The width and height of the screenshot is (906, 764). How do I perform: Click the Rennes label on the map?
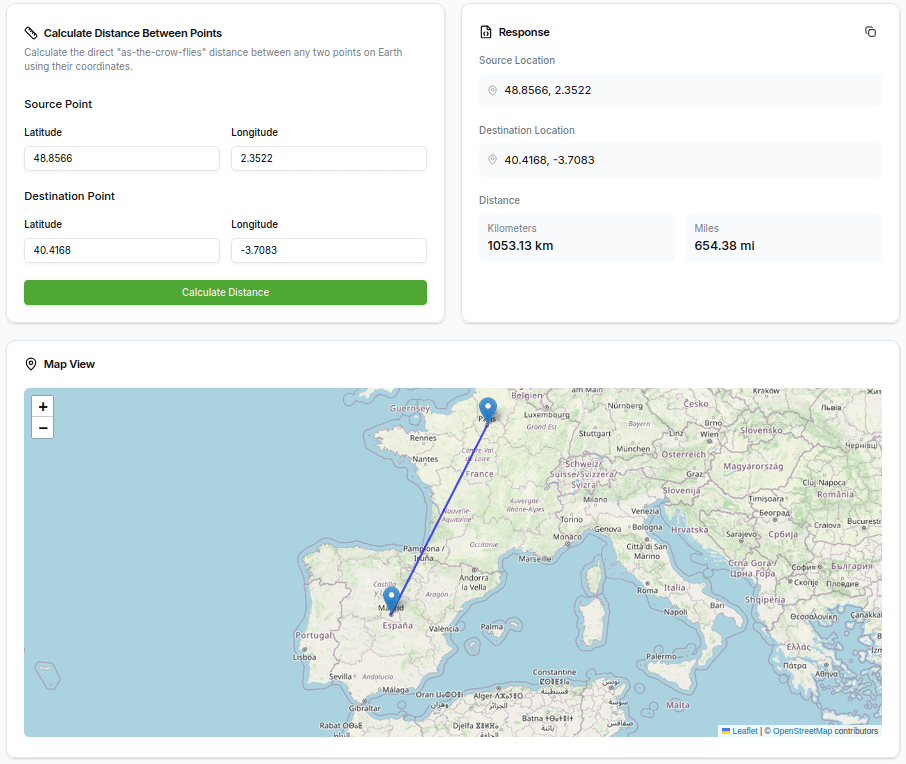click(423, 438)
